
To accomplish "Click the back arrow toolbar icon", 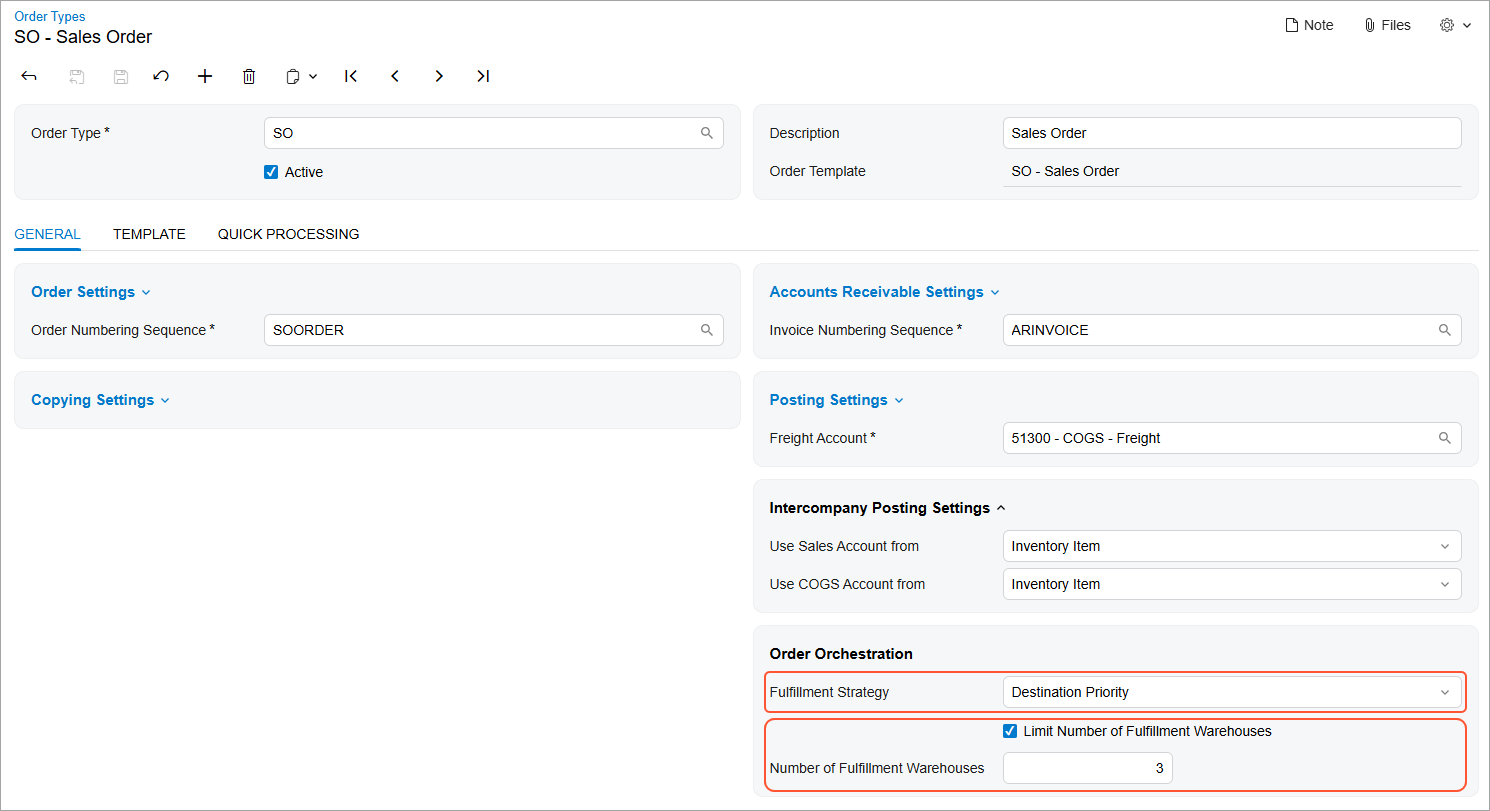I will 29,76.
